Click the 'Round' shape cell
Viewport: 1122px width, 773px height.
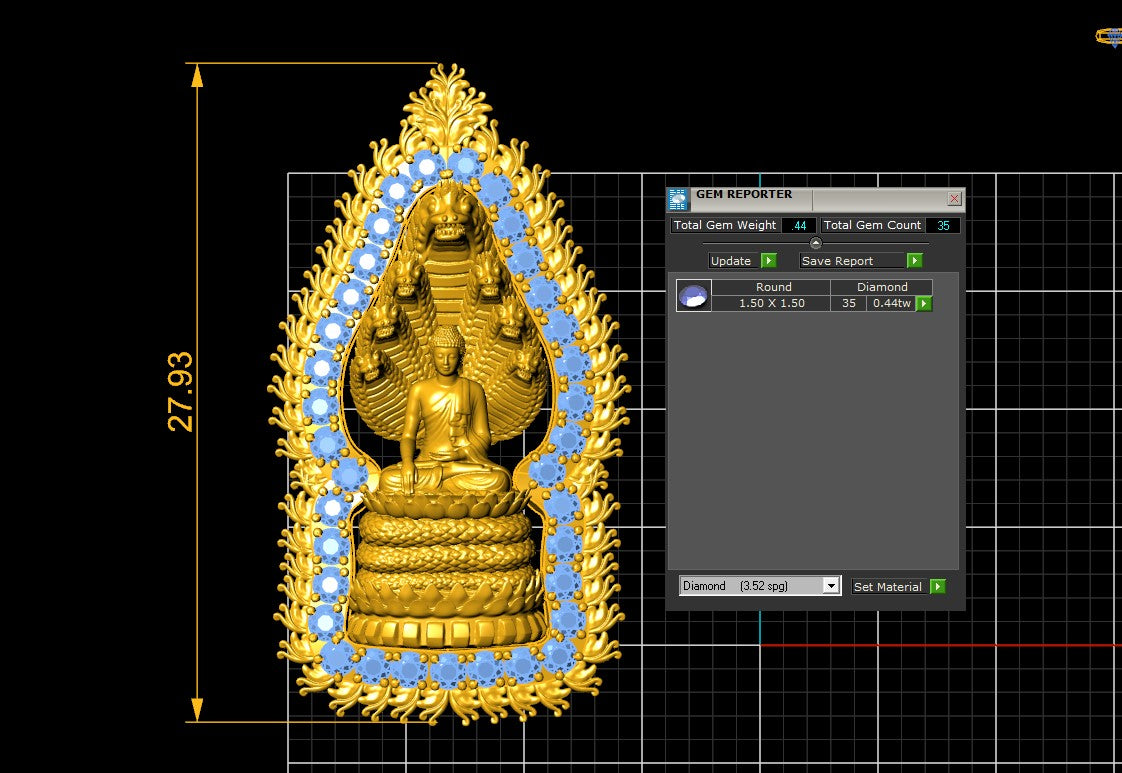coord(771,287)
